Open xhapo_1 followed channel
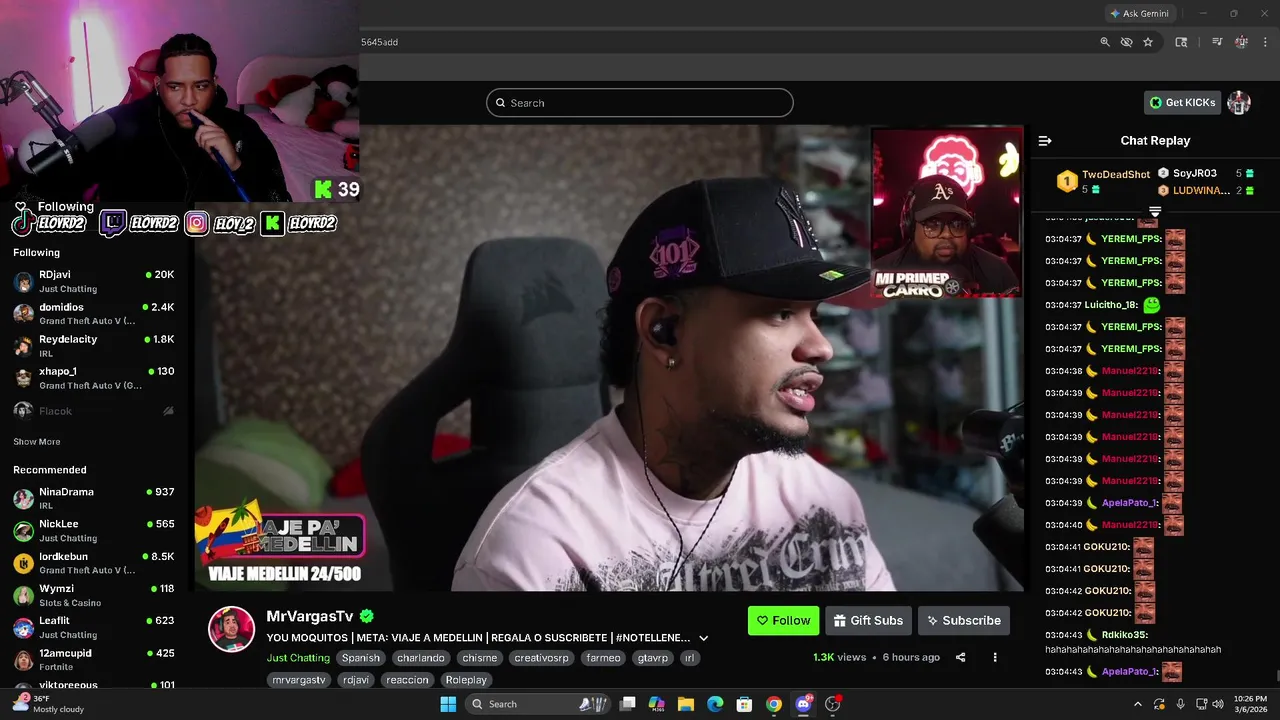Screen dimensions: 1280x720 (94, 377)
